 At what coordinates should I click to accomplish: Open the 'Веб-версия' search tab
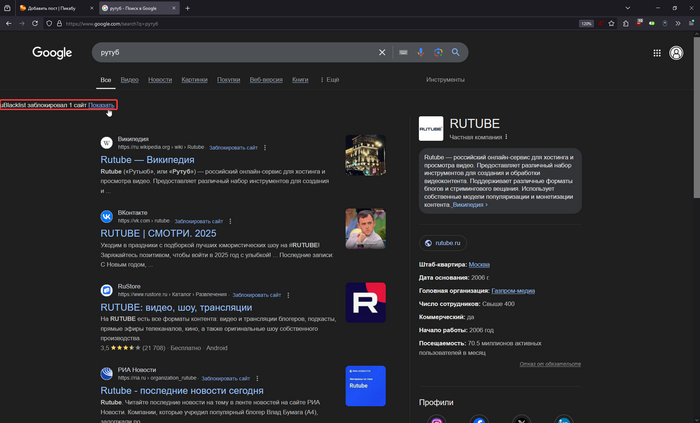point(266,80)
